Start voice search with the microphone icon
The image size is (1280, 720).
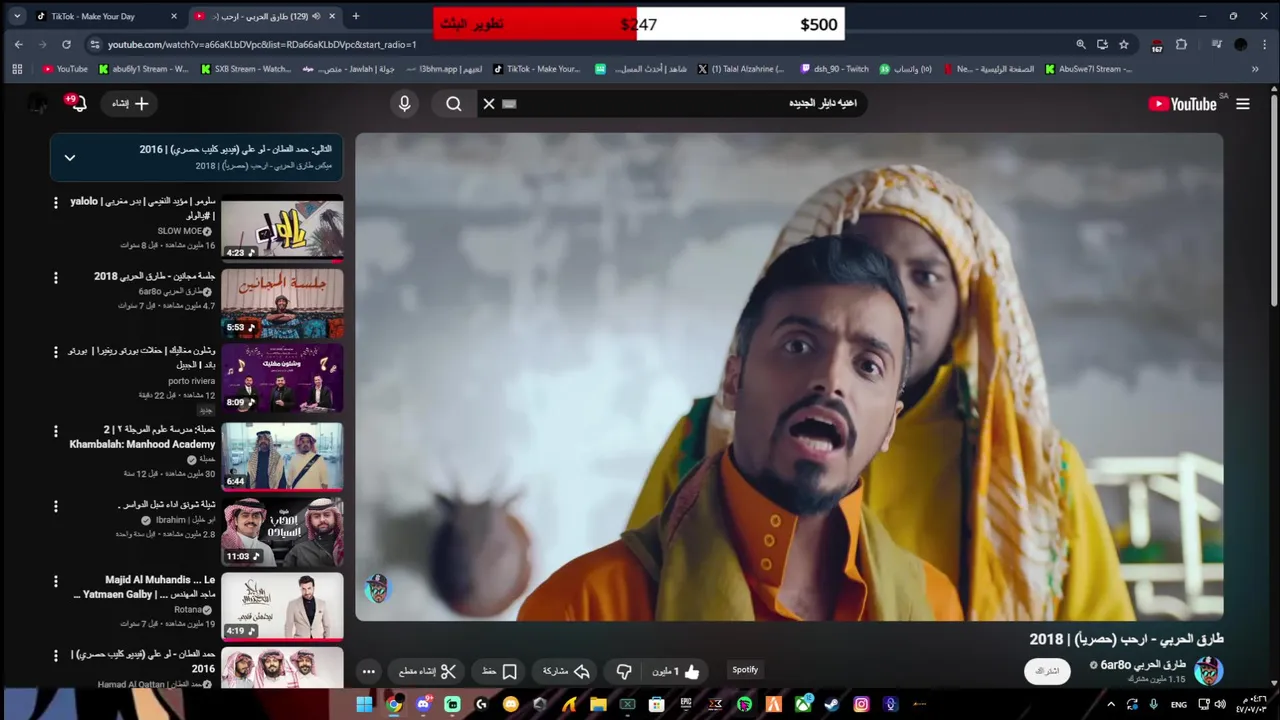point(404,104)
